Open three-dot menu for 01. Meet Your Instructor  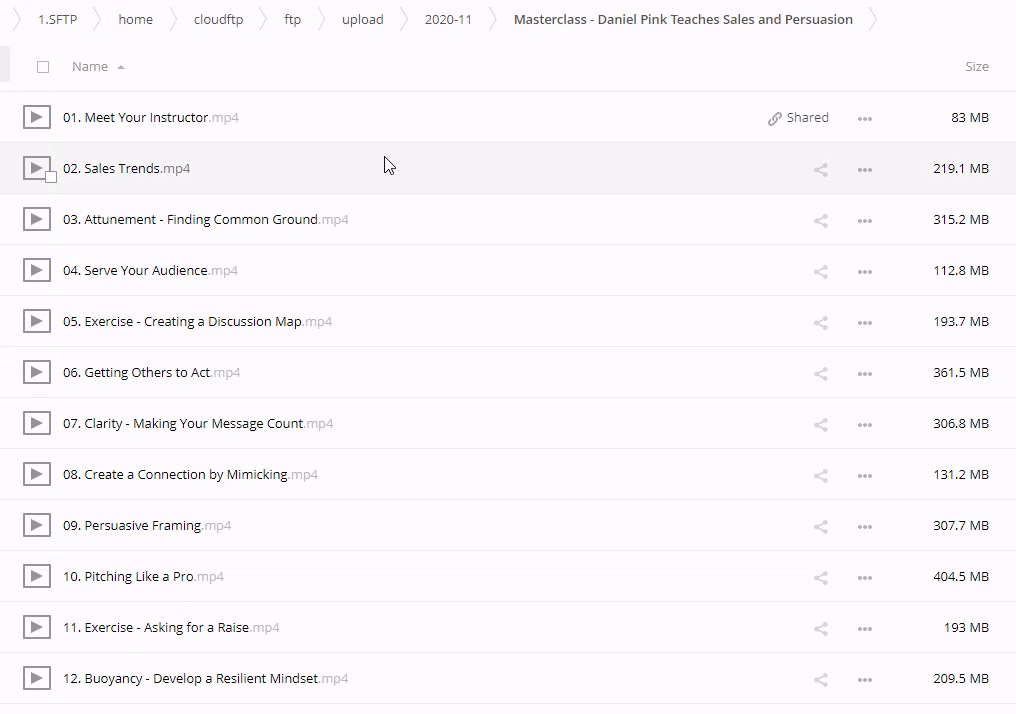point(865,118)
